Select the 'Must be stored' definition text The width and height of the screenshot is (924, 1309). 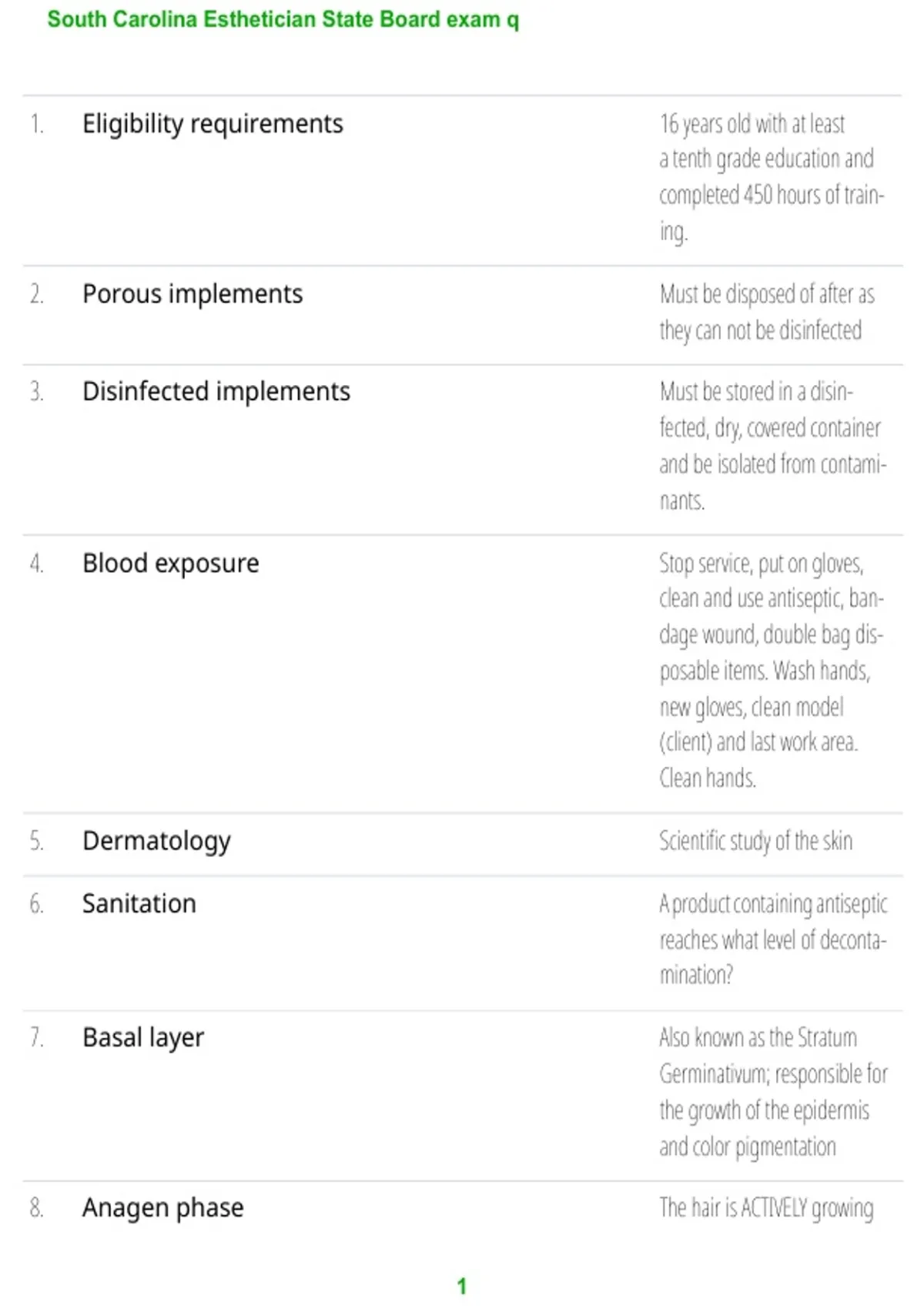pyautogui.click(x=773, y=446)
